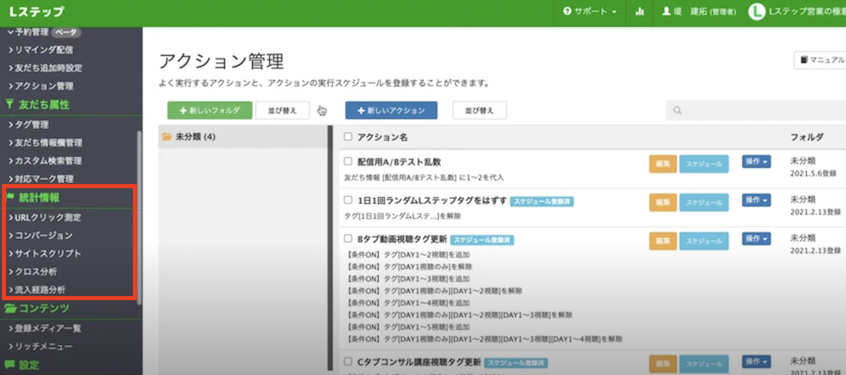Click the magnifier icon in search box
Viewport: 846px width, 375px height.
pyautogui.click(x=677, y=111)
